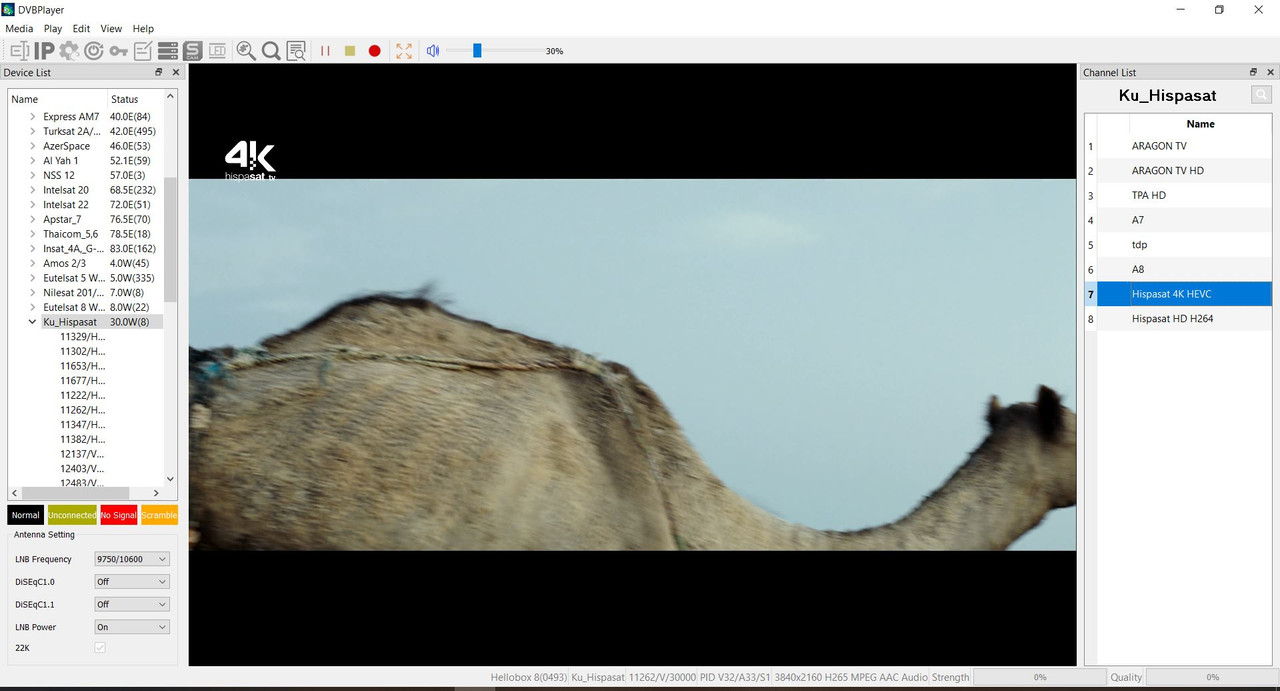Start satellite search with dish magnifier icon
1280x691 pixels.
[x=246, y=51]
